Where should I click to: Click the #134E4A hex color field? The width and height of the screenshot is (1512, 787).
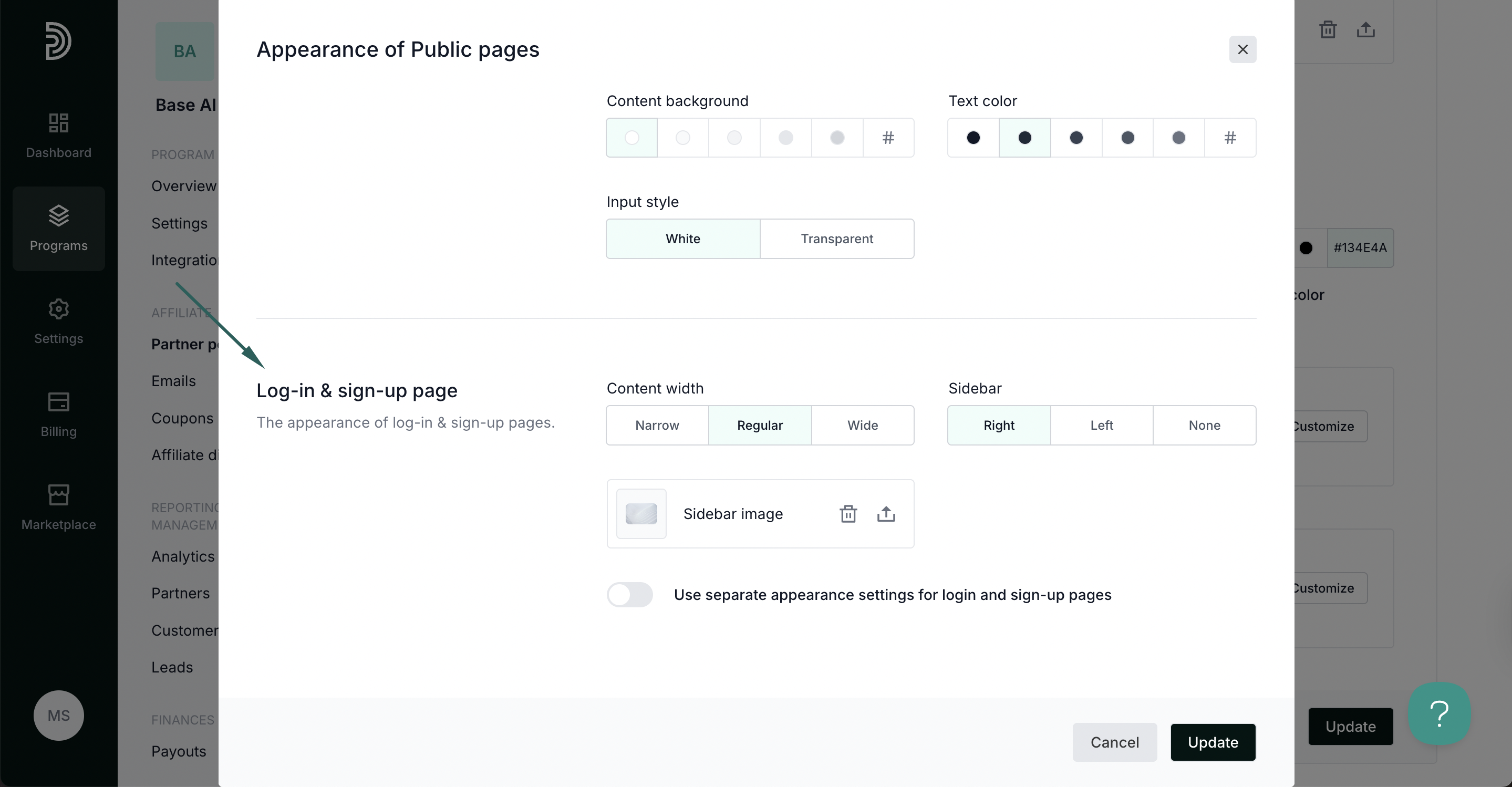click(1360, 247)
